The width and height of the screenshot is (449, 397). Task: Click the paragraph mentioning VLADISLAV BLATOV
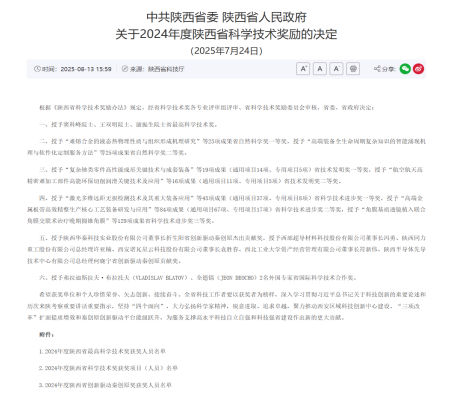click(198, 278)
